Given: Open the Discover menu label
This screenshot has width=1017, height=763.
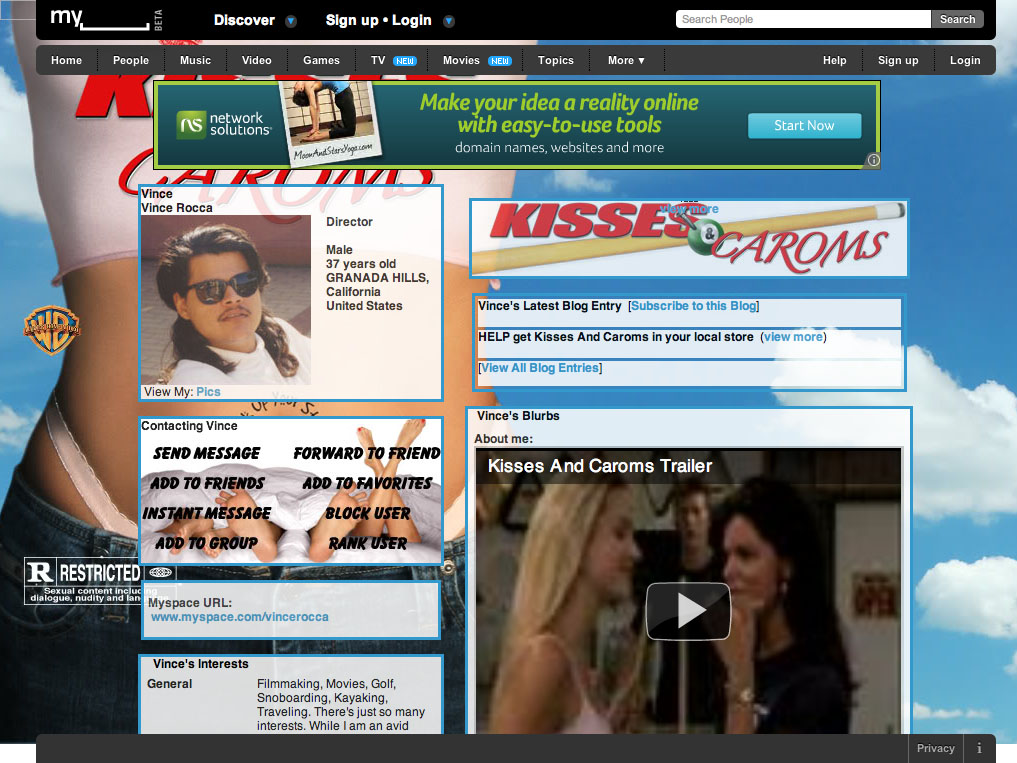Looking at the screenshot, I should point(245,20).
